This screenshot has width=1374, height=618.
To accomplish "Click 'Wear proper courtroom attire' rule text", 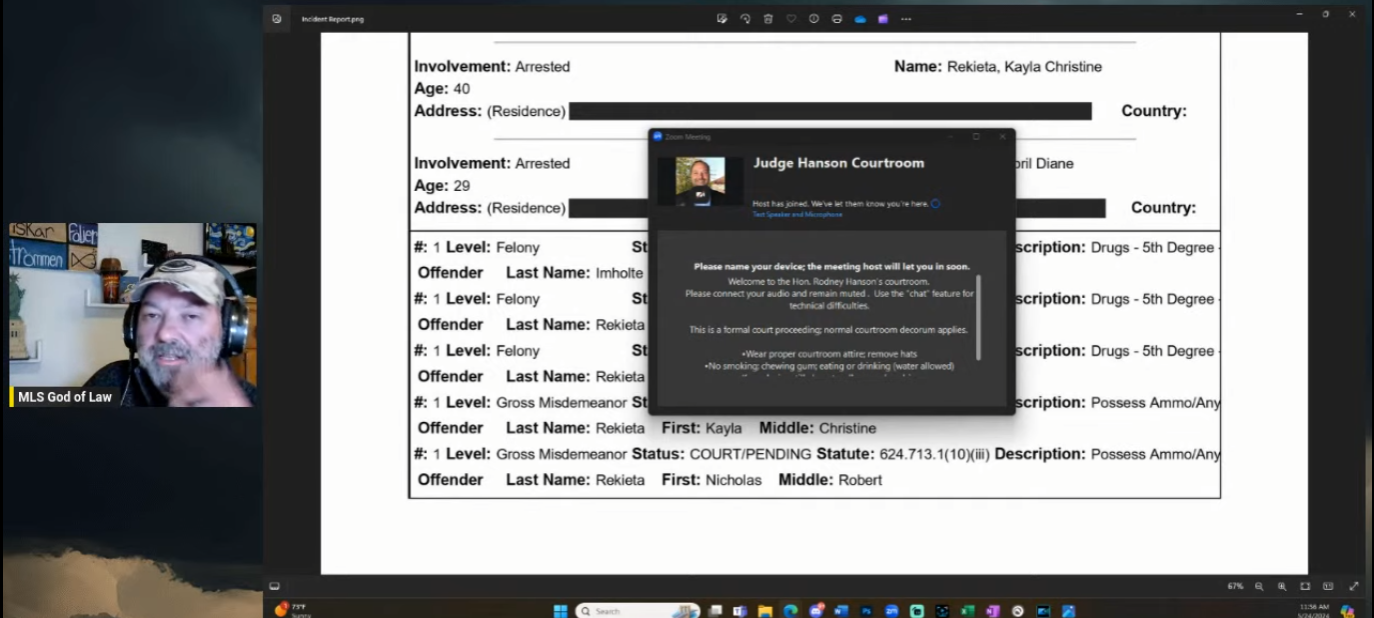I will [x=831, y=355].
